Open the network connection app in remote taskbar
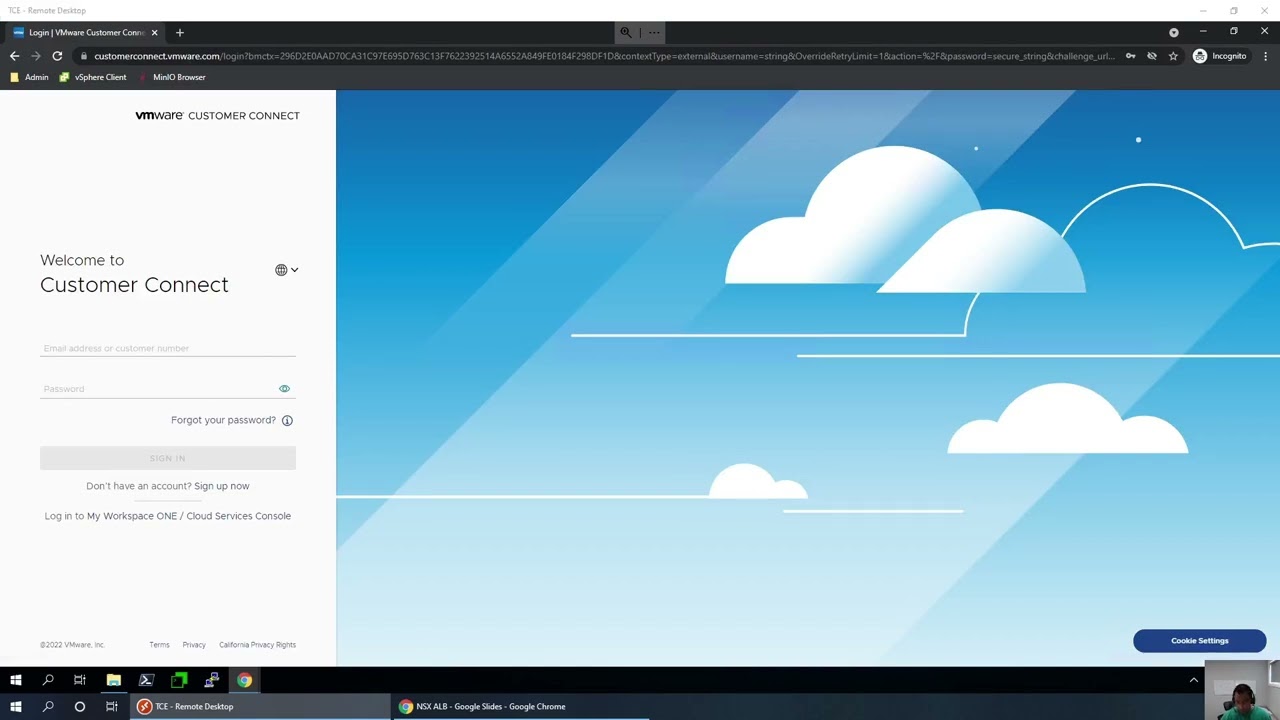 tap(212, 680)
